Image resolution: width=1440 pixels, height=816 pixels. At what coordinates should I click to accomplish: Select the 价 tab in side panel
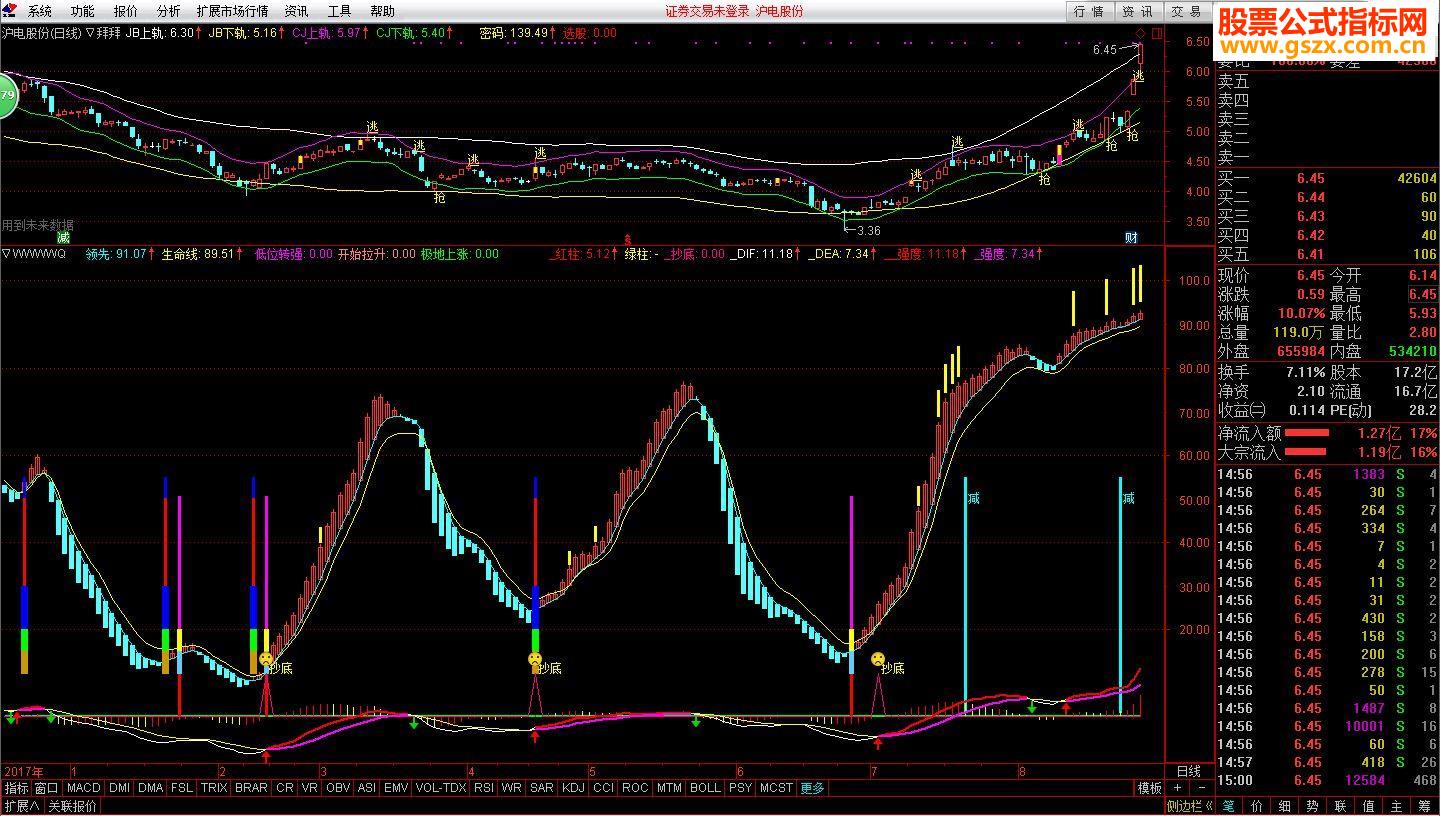1257,806
